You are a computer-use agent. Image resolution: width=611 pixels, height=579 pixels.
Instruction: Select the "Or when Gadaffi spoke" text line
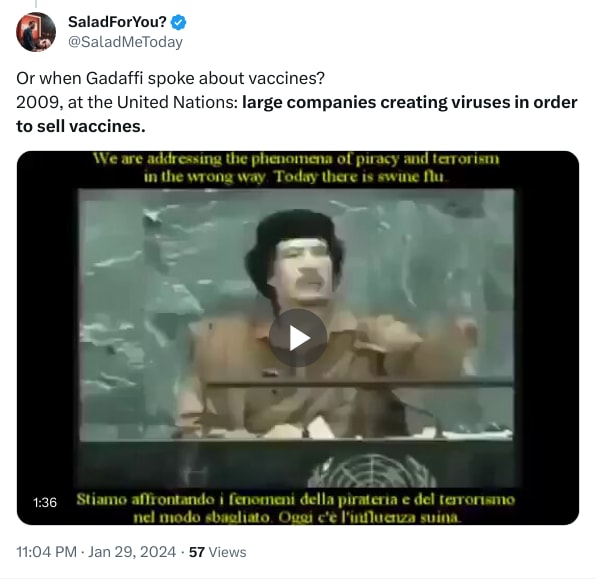tap(170, 78)
